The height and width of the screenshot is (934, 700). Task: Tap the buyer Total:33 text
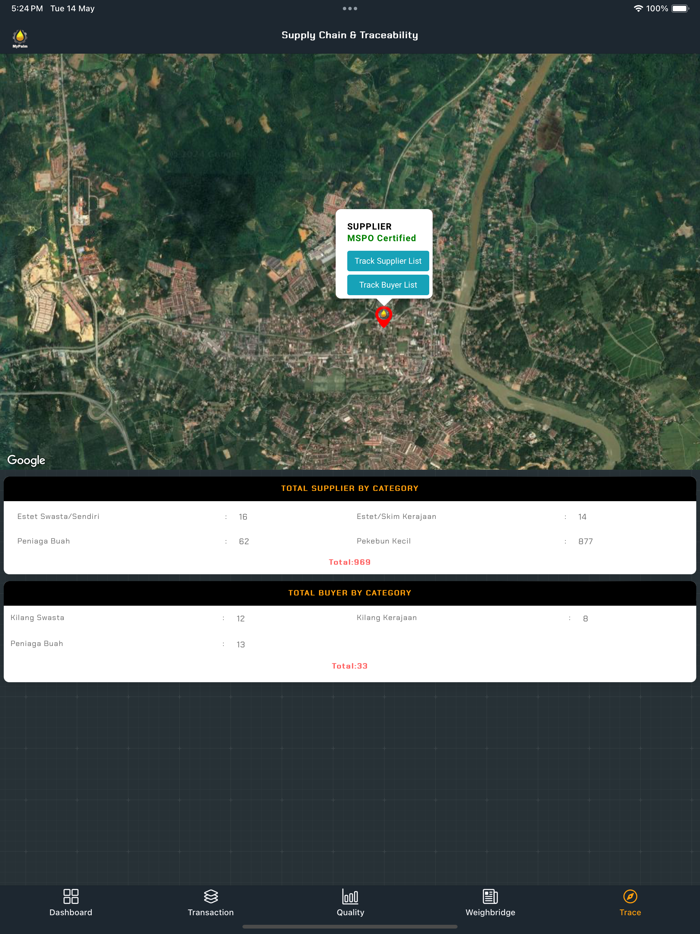click(x=350, y=666)
